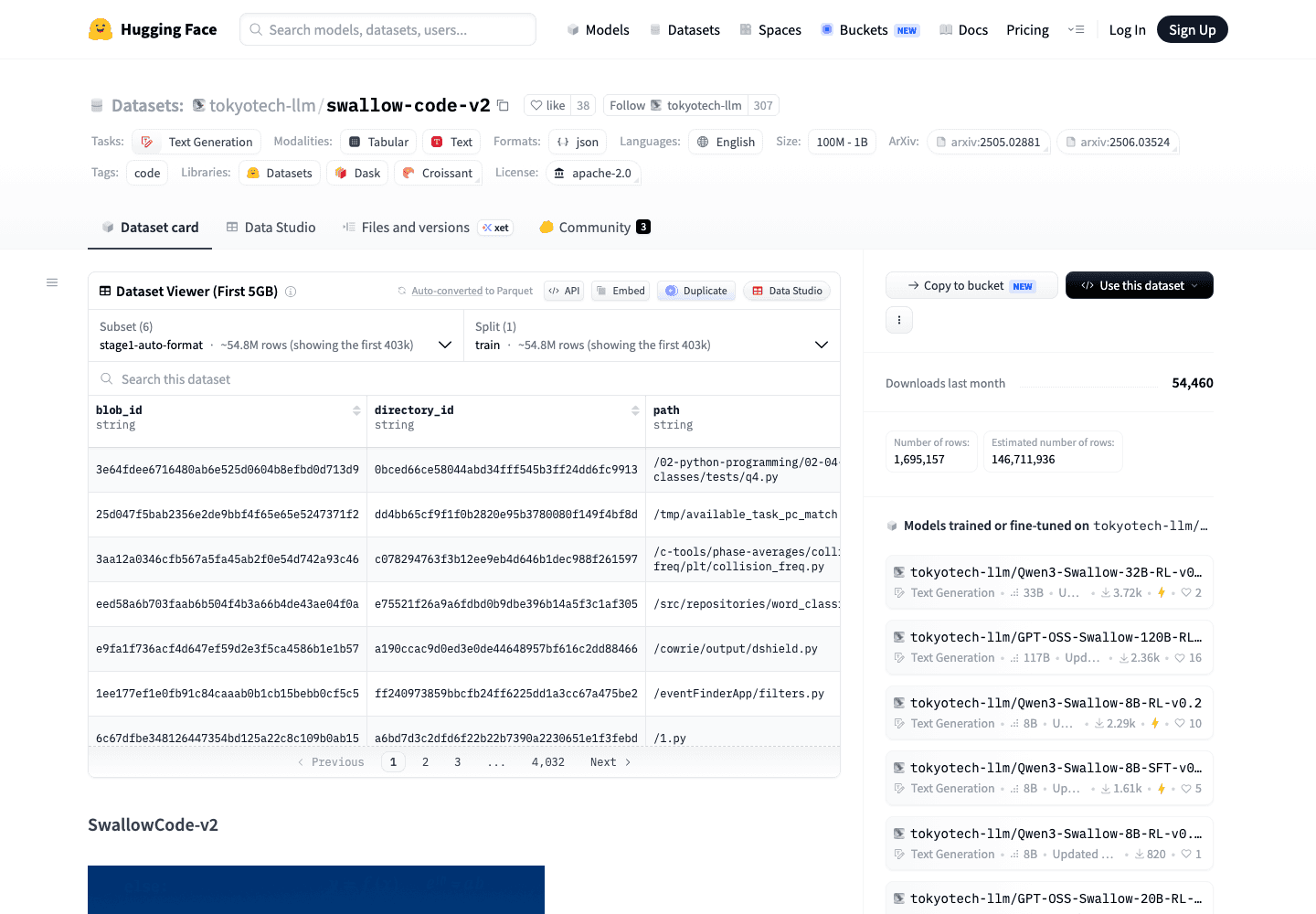Go to Models in navigation
Screen dimensions: 1316x914
coord(598,29)
